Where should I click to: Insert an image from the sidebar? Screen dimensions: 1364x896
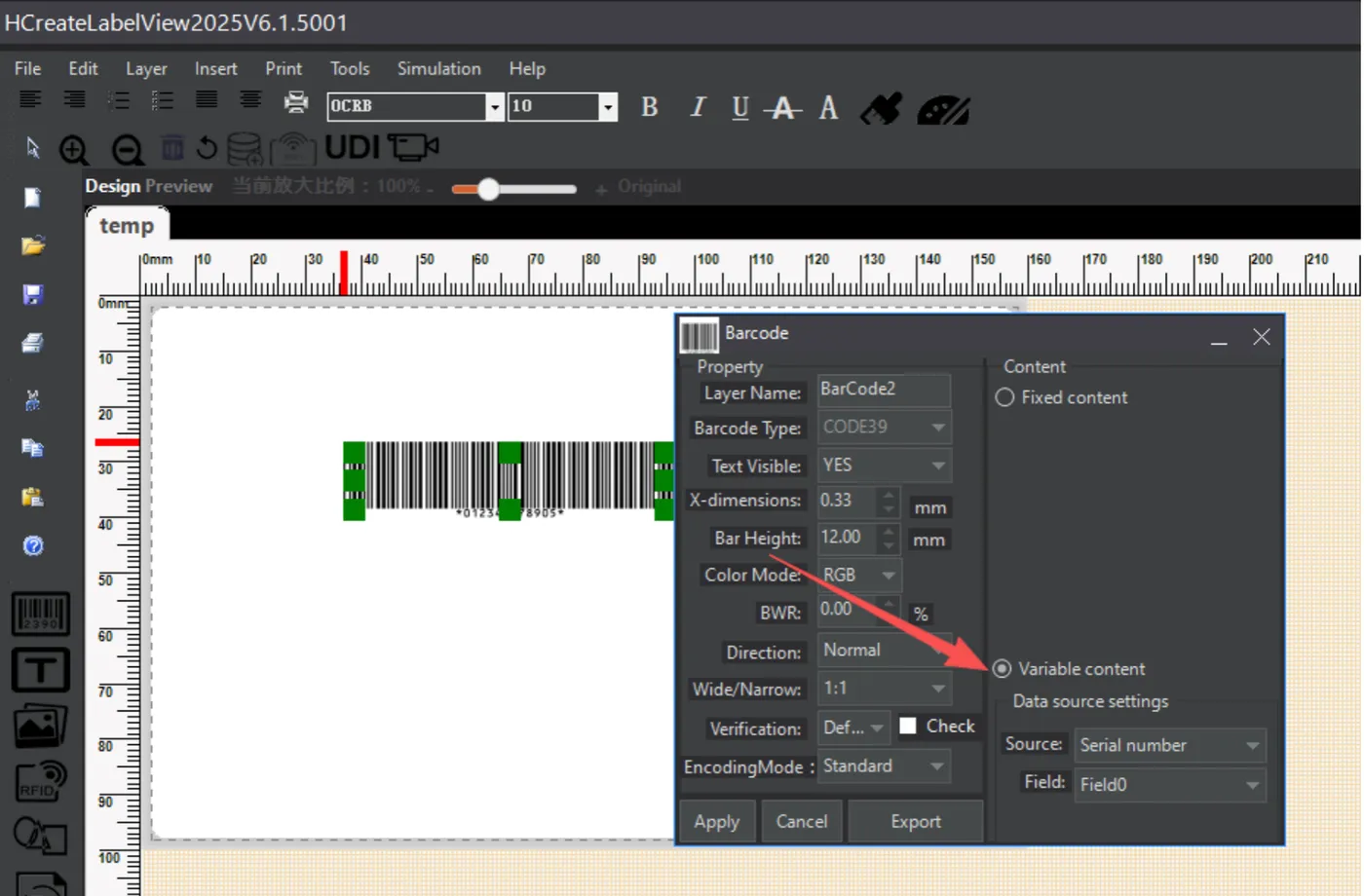[x=40, y=726]
